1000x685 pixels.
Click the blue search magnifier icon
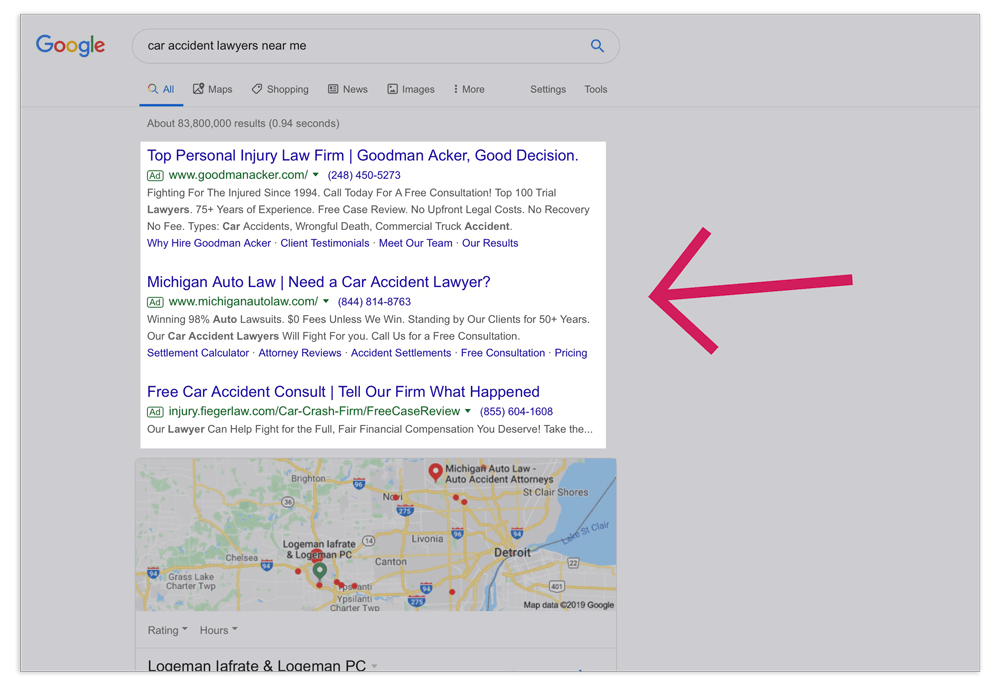[597, 46]
